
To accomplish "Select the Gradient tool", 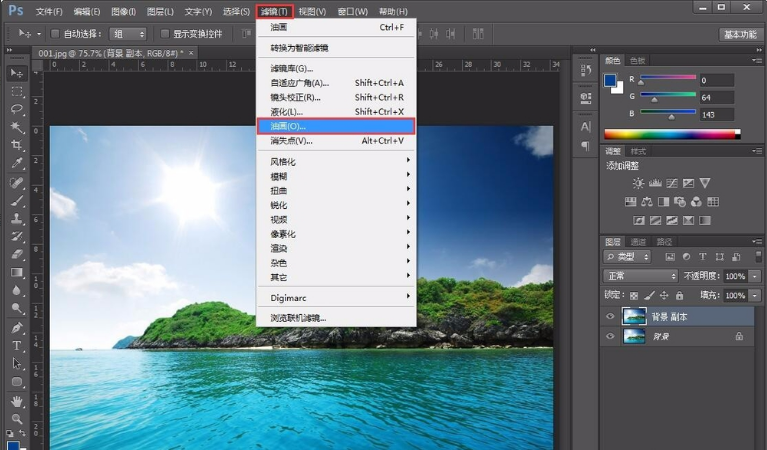I will (17, 272).
